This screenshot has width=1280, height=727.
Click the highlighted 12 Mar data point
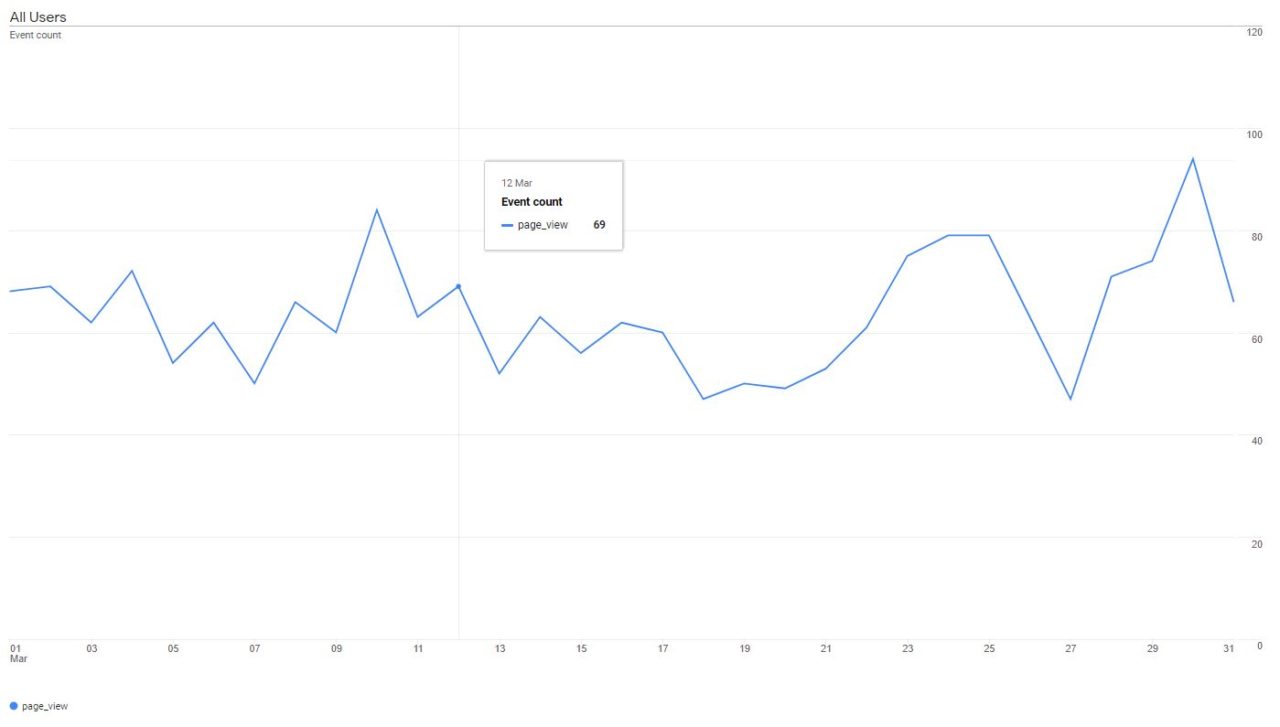(x=459, y=287)
